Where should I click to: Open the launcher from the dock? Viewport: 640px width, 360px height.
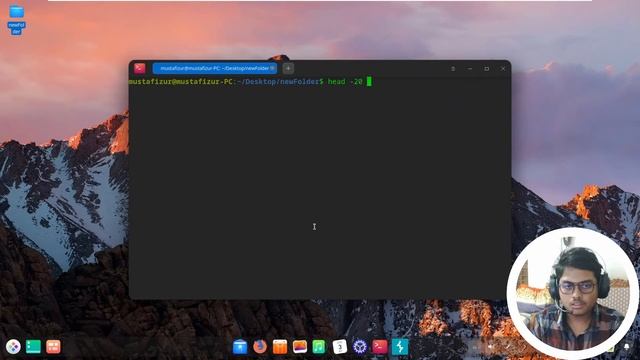point(13,347)
